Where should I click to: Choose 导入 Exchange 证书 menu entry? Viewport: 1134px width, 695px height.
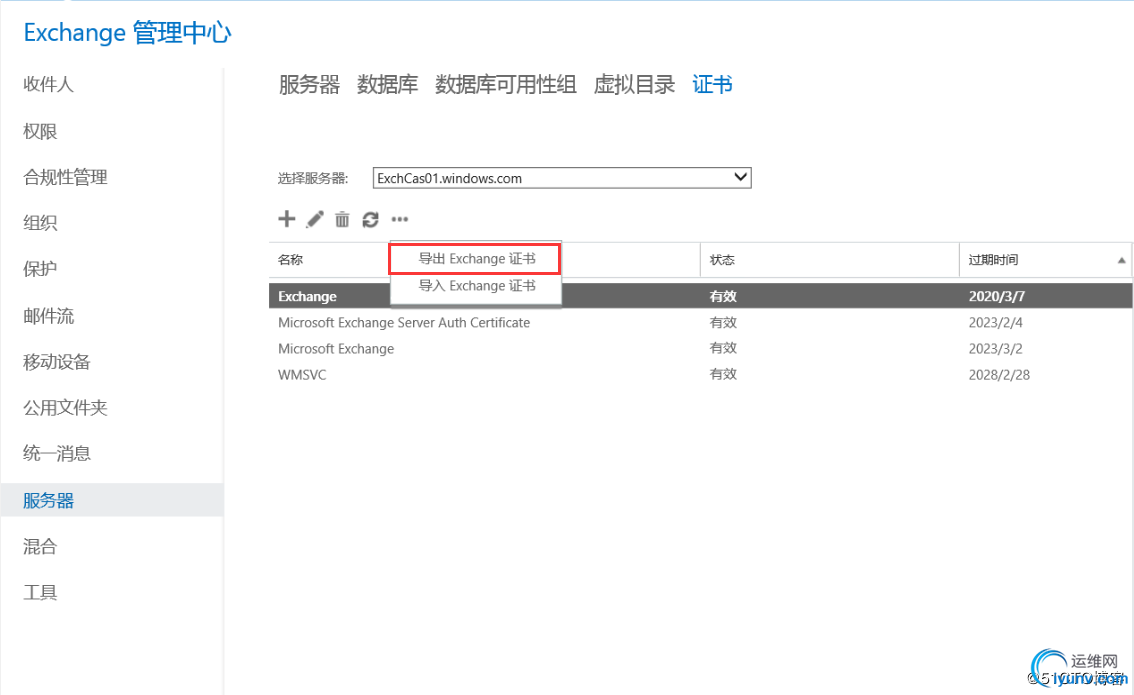(477, 286)
